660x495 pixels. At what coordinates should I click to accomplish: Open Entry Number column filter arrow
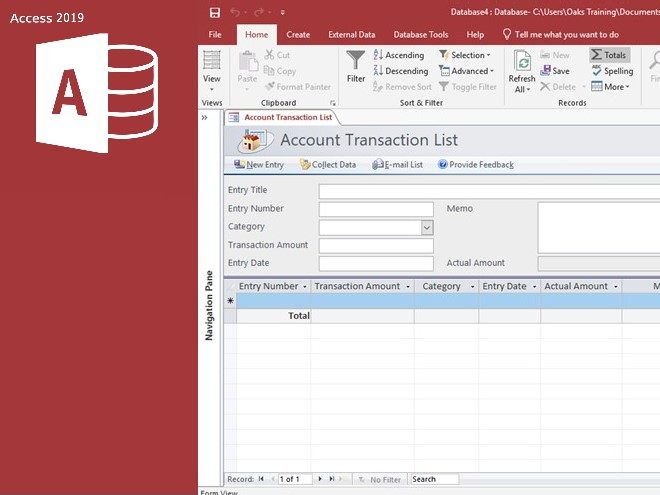point(305,287)
